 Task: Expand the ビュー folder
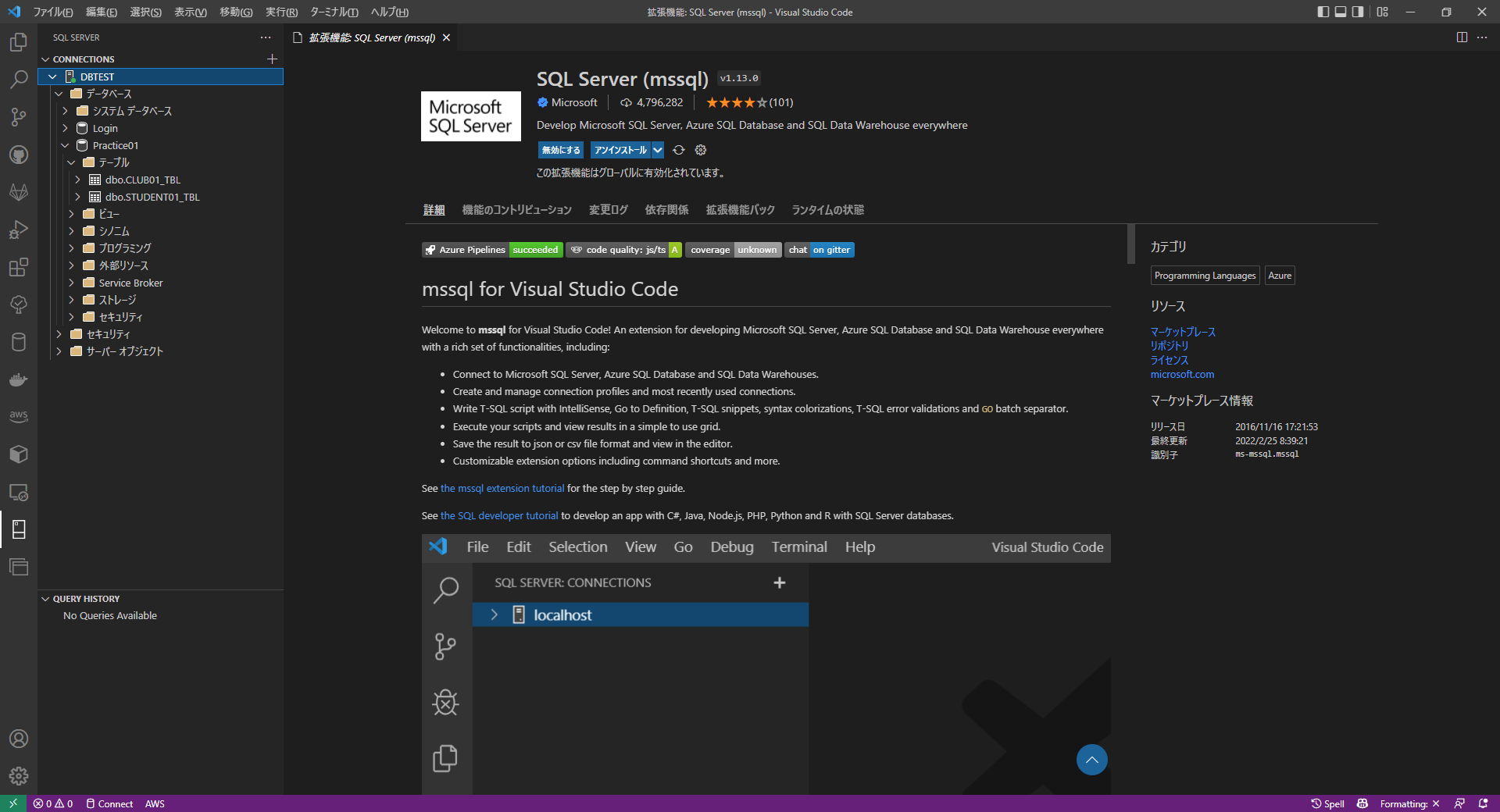coord(72,214)
